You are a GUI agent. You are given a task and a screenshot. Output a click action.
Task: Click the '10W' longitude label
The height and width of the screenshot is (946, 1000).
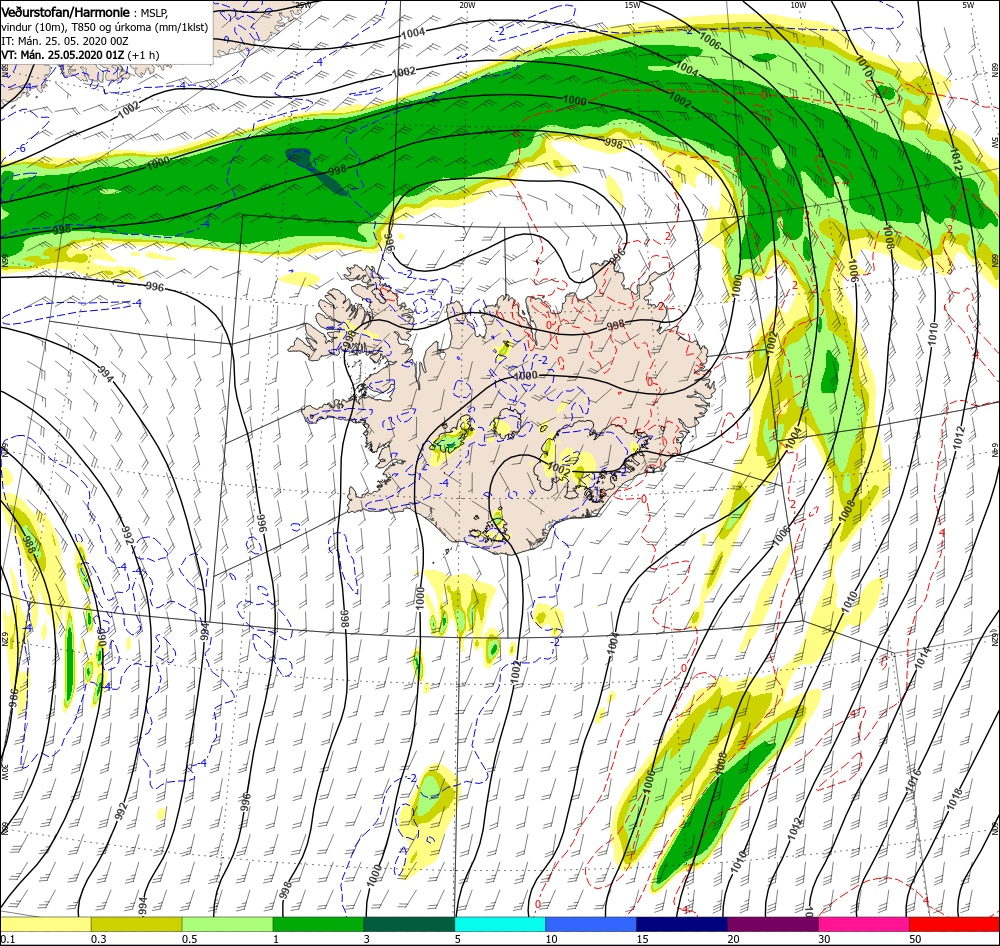coord(798,5)
